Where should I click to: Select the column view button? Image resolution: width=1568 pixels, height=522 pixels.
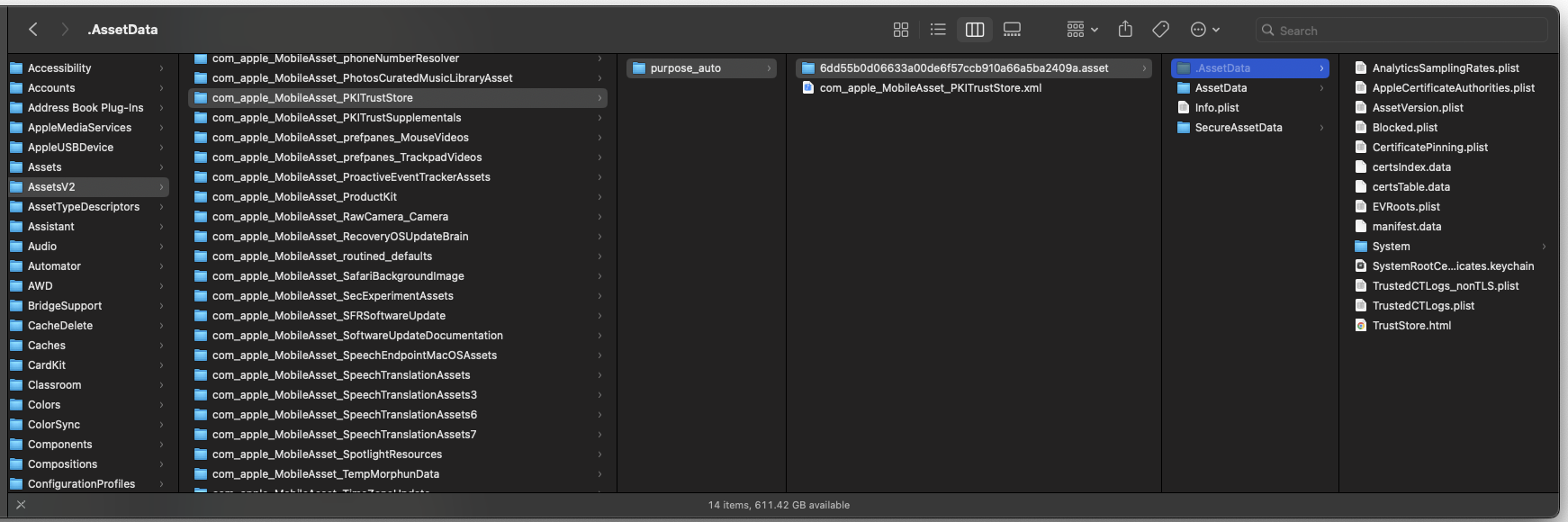pyautogui.click(x=975, y=30)
